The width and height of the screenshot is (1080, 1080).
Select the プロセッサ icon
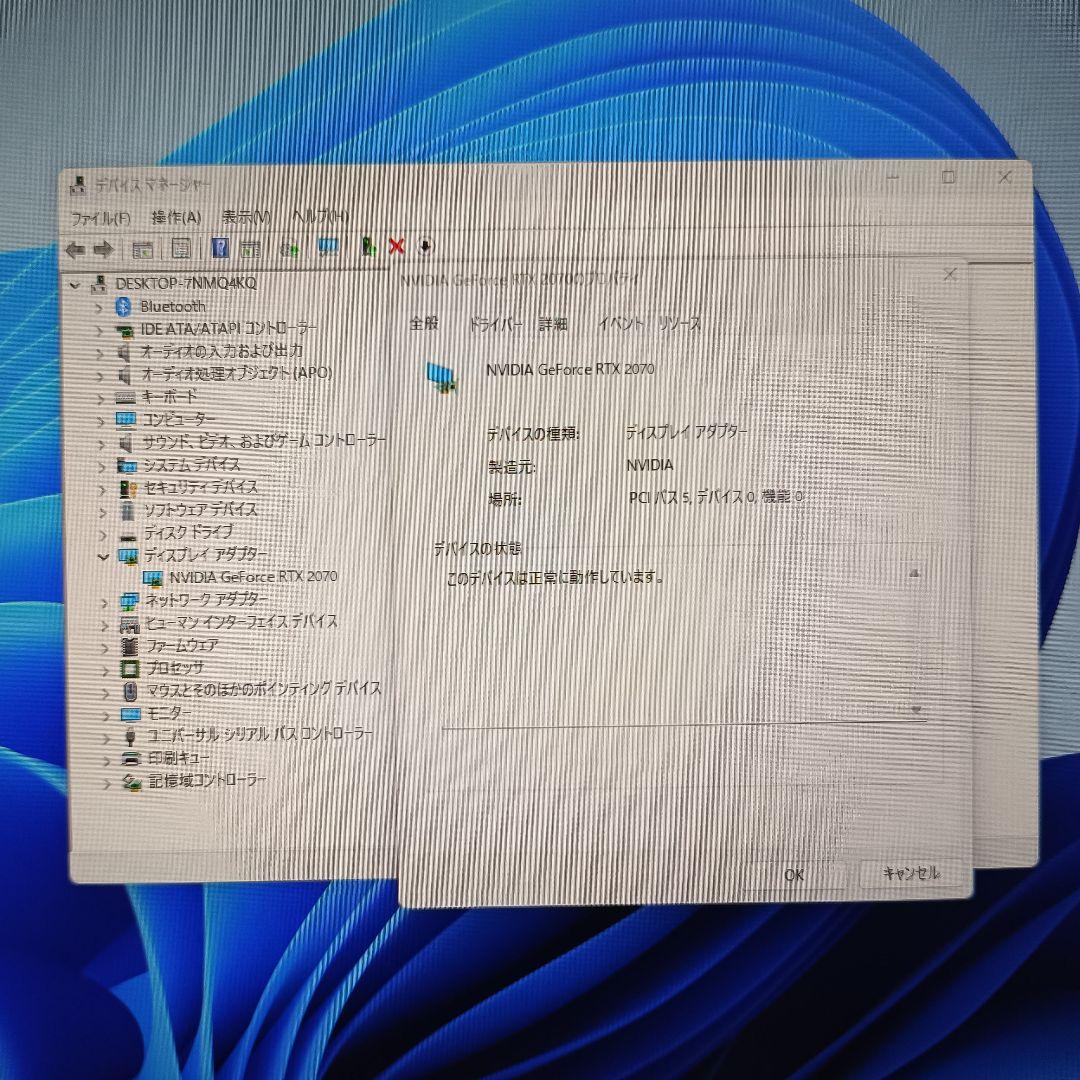[x=129, y=668]
